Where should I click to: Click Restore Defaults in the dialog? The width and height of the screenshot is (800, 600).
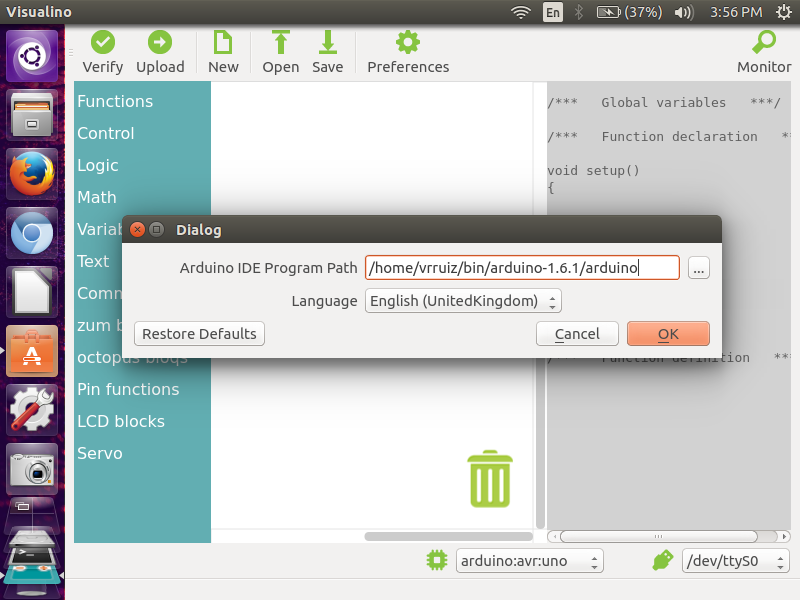[x=199, y=334]
